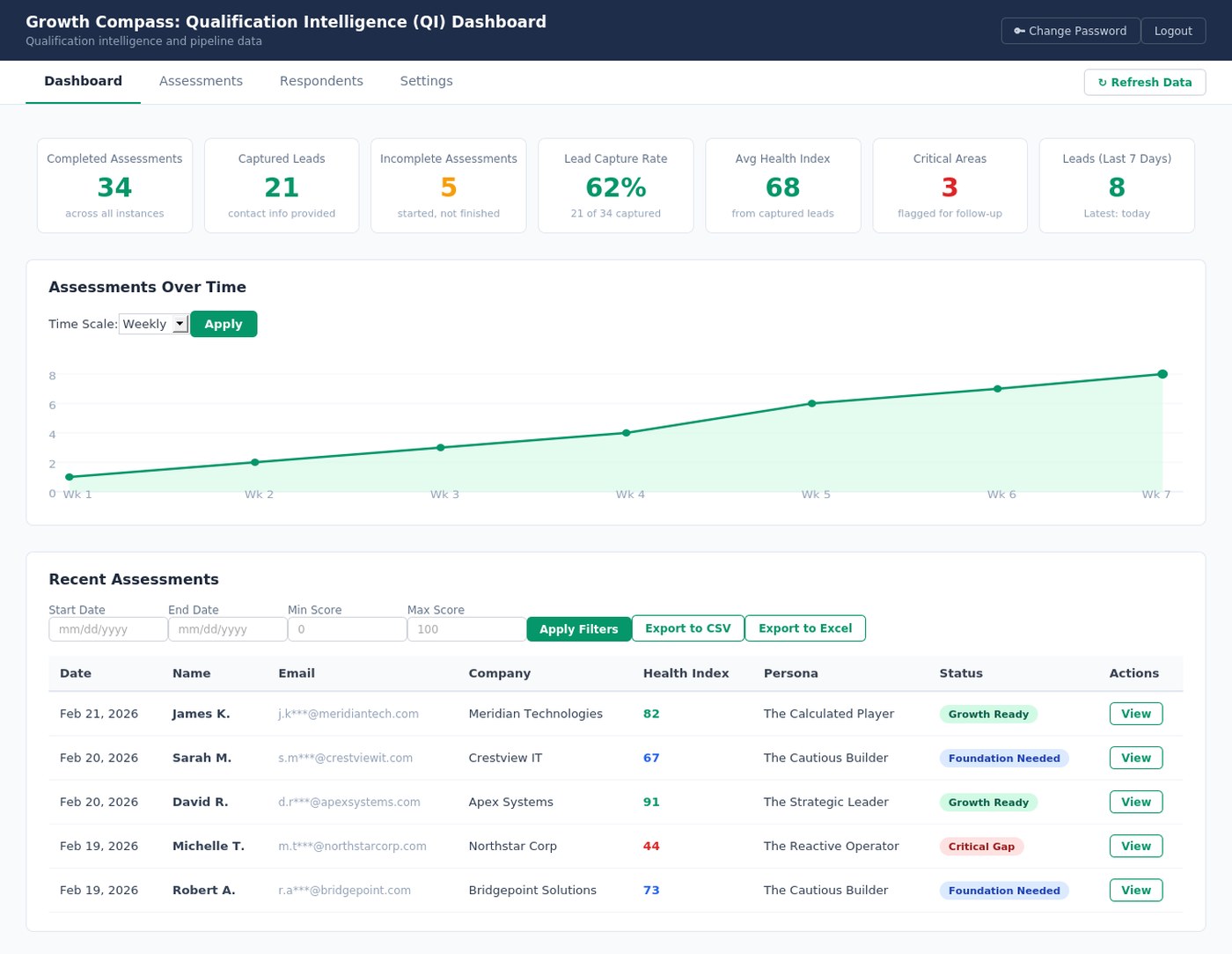Return to the Dashboard tab

coord(83,81)
